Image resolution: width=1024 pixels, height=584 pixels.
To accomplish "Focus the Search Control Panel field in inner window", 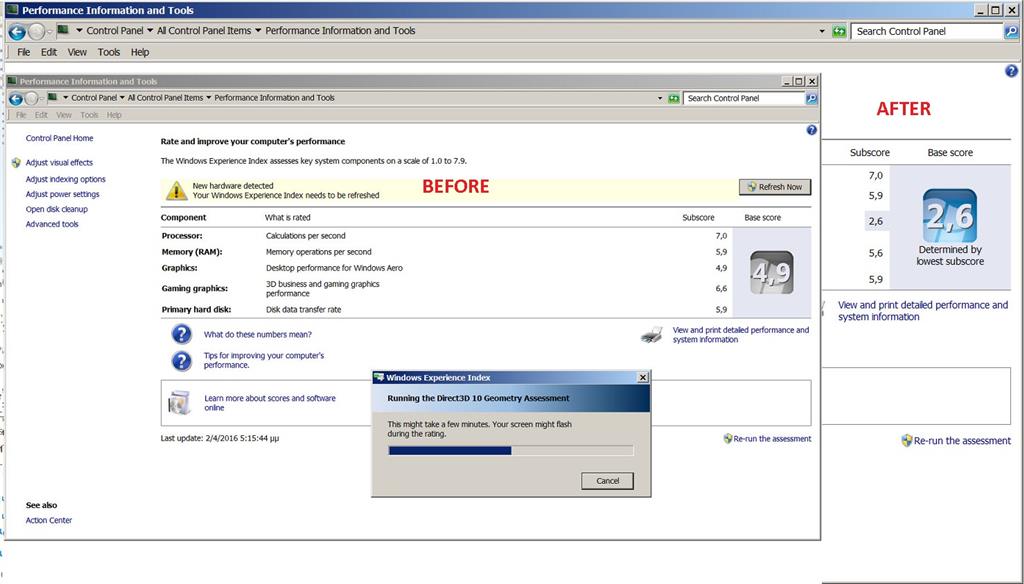I will click(744, 98).
